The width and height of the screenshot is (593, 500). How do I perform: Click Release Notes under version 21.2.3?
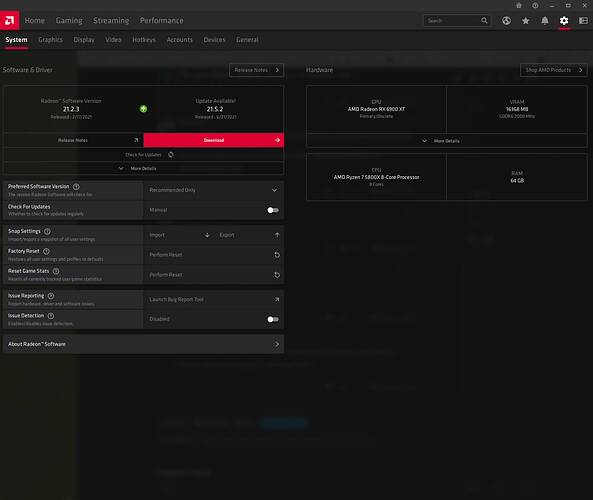pyautogui.click(x=73, y=140)
